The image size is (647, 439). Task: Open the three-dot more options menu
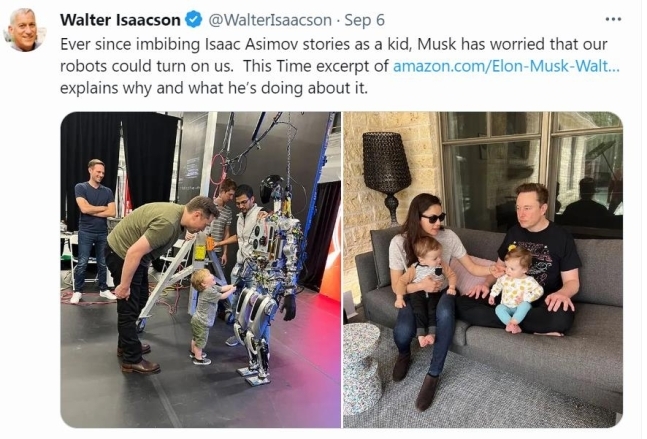click(613, 19)
